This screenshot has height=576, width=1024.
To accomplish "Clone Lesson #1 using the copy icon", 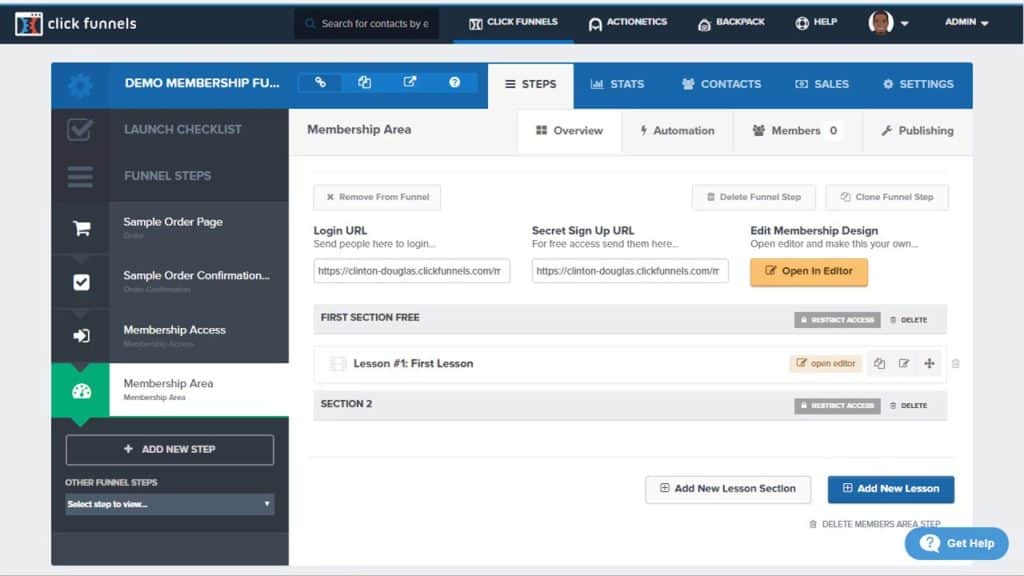I will [x=880, y=363].
